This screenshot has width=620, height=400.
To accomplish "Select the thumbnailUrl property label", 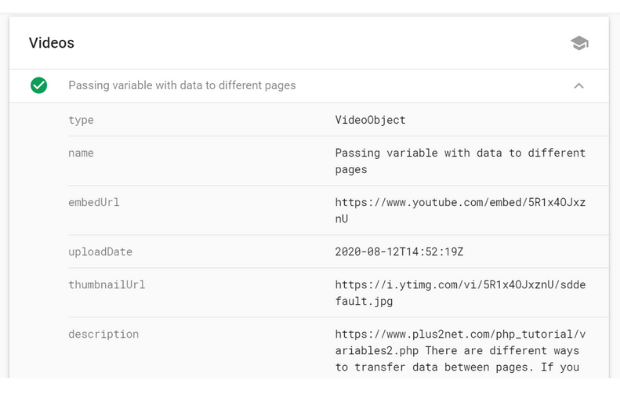I will pyautogui.click(x=107, y=284).
